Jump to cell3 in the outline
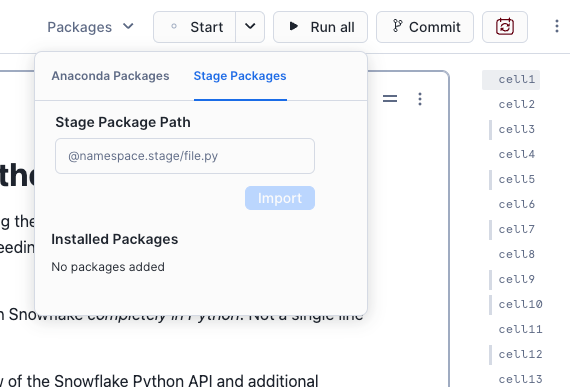Viewport: 570px width, 387px height. pos(516,129)
